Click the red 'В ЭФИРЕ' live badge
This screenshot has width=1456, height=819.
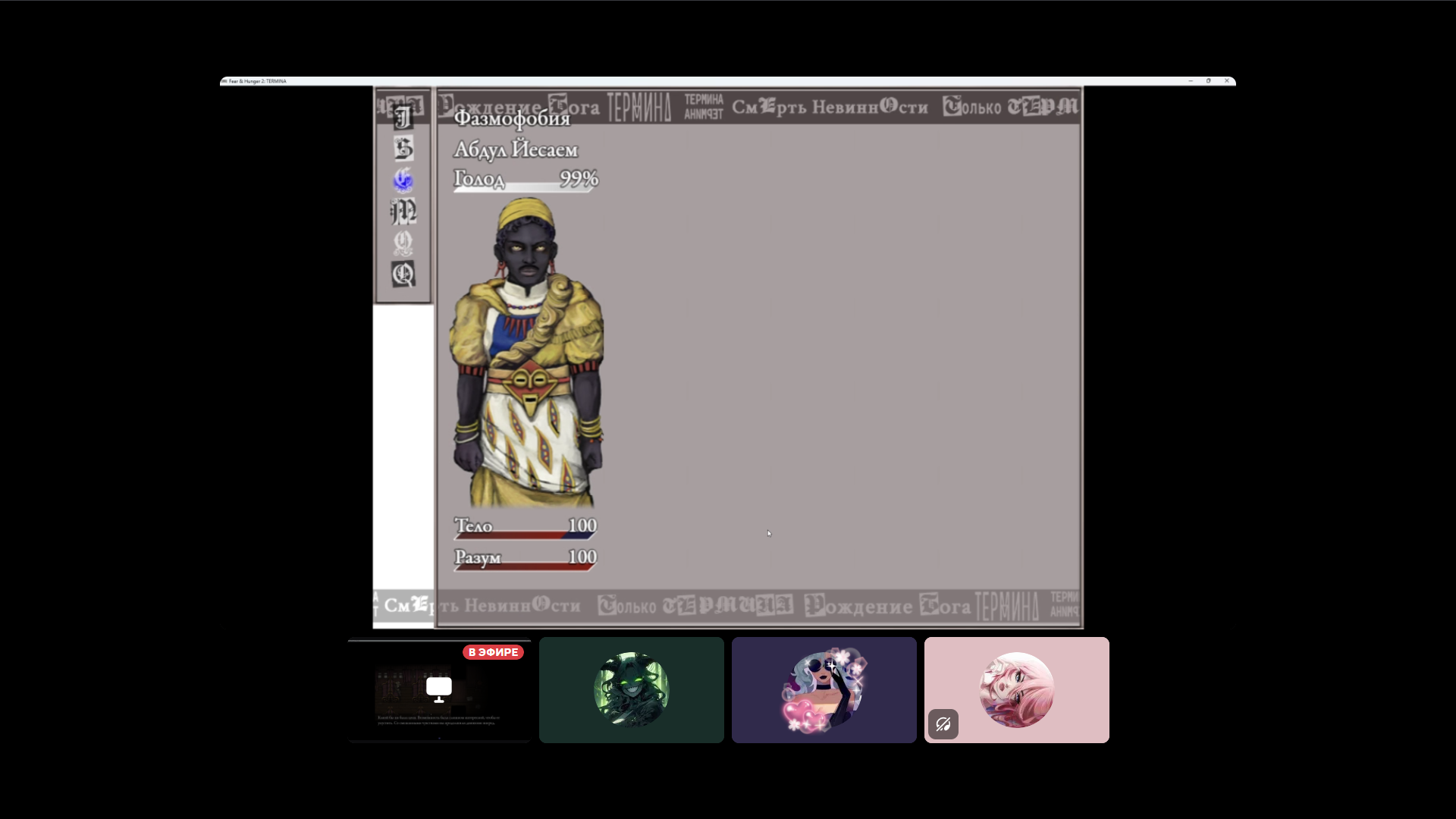coord(493,652)
